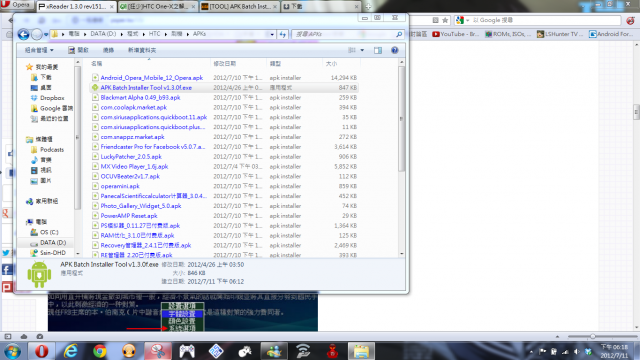Click the change view icon in Explorer toolbar
Image resolution: width=640 pixels, height=360 pixels.
[352, 50]
